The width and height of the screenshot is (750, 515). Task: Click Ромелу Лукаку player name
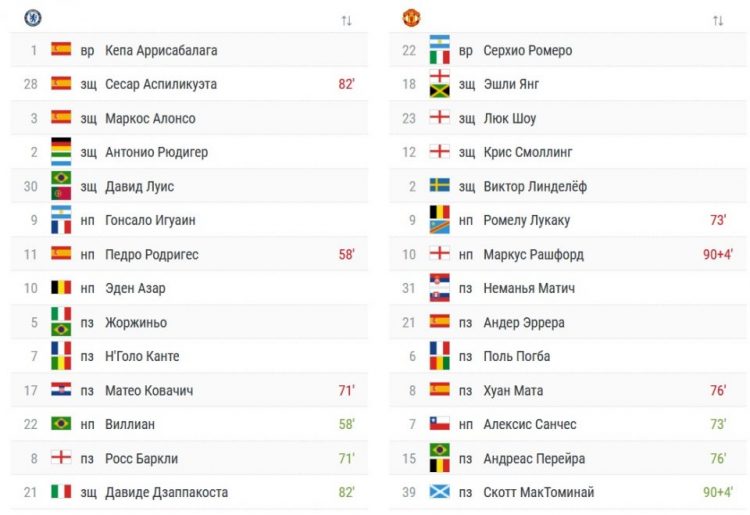click(526, 220)
